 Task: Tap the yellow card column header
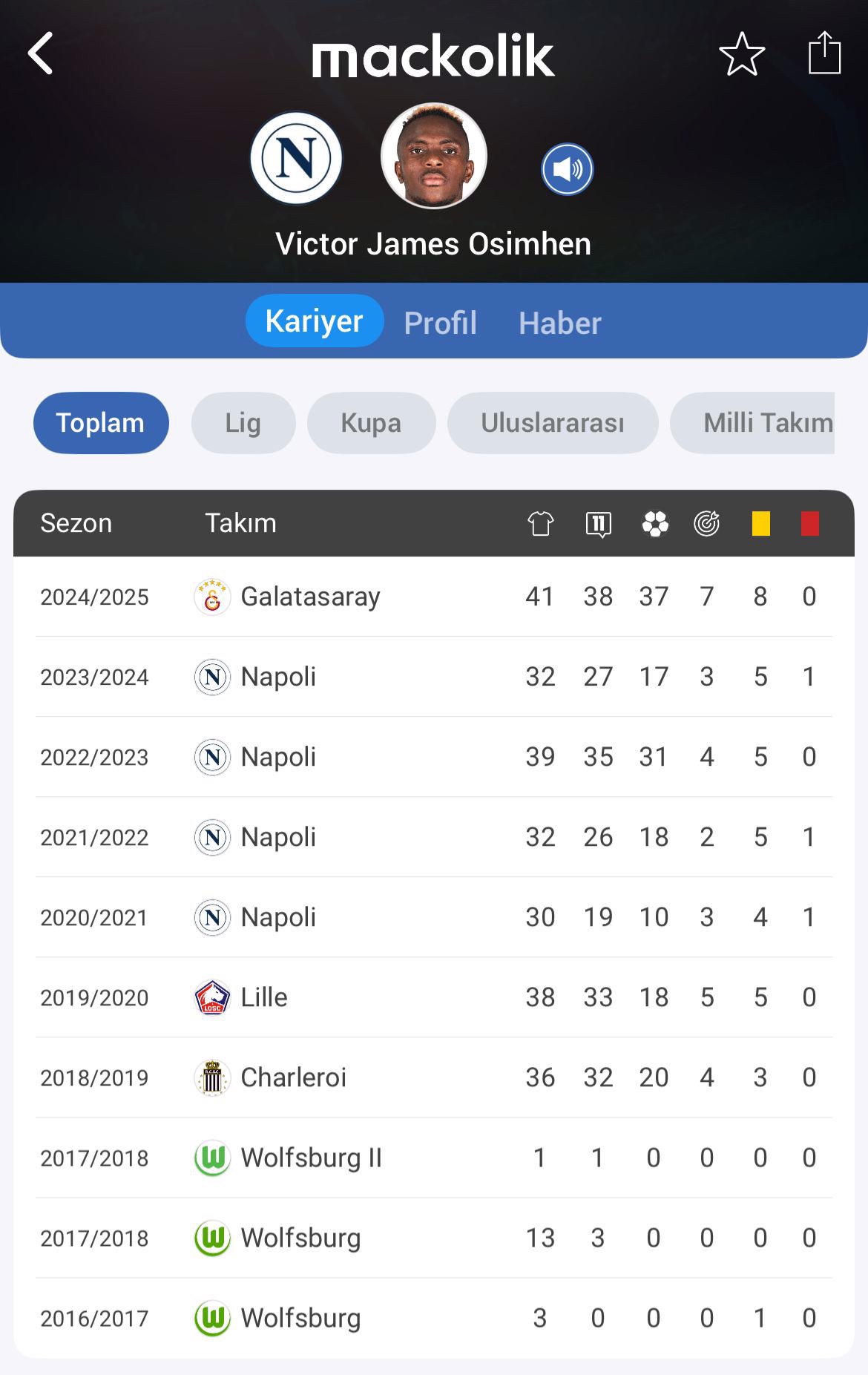pyautogui.click(x=760, y=523)
